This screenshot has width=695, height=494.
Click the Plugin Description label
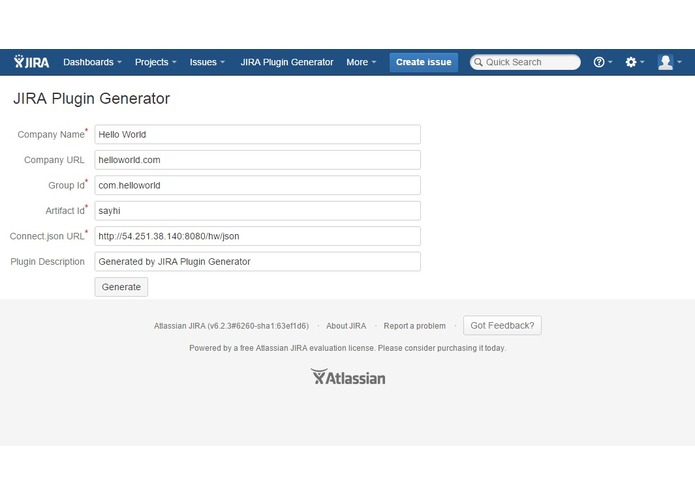click(x=47, y=262)
